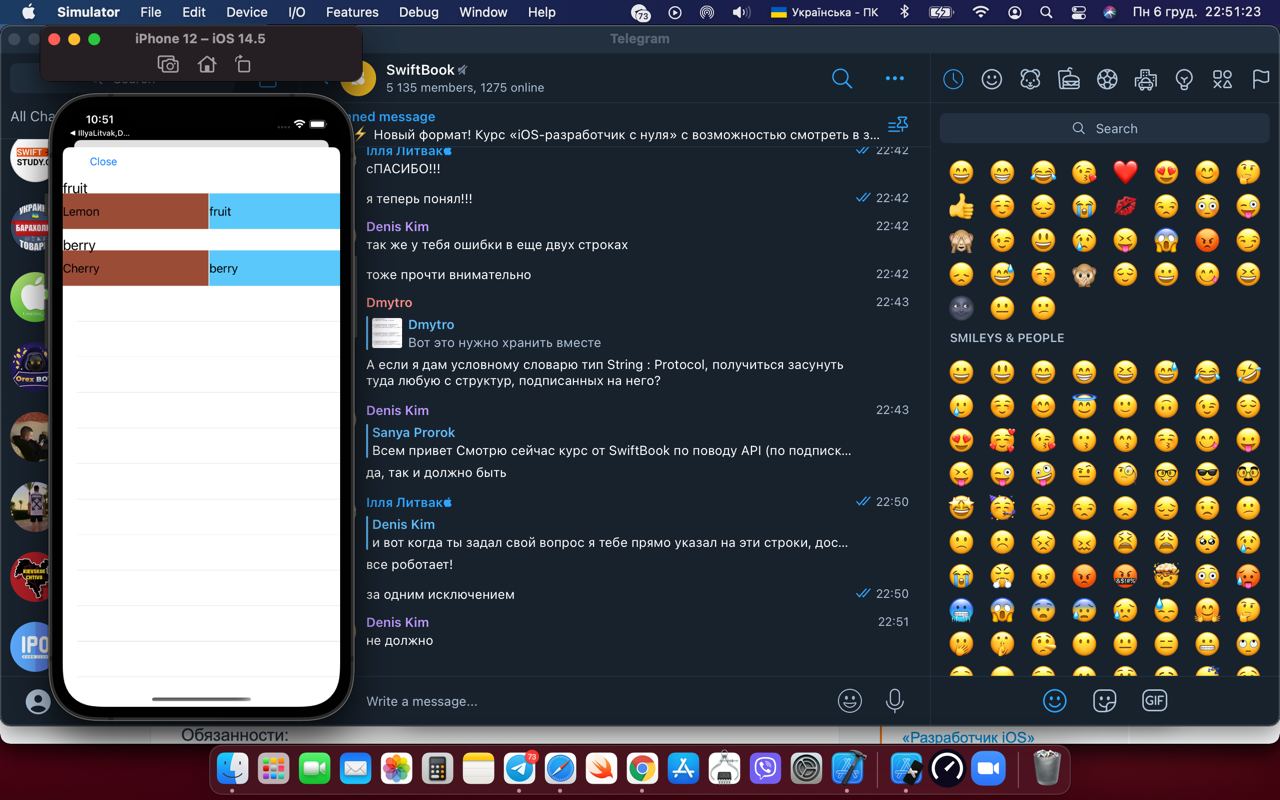Tap the Cherry cell in simulator
Screen dimensions: 1280x800
click(x=135, y=268)
